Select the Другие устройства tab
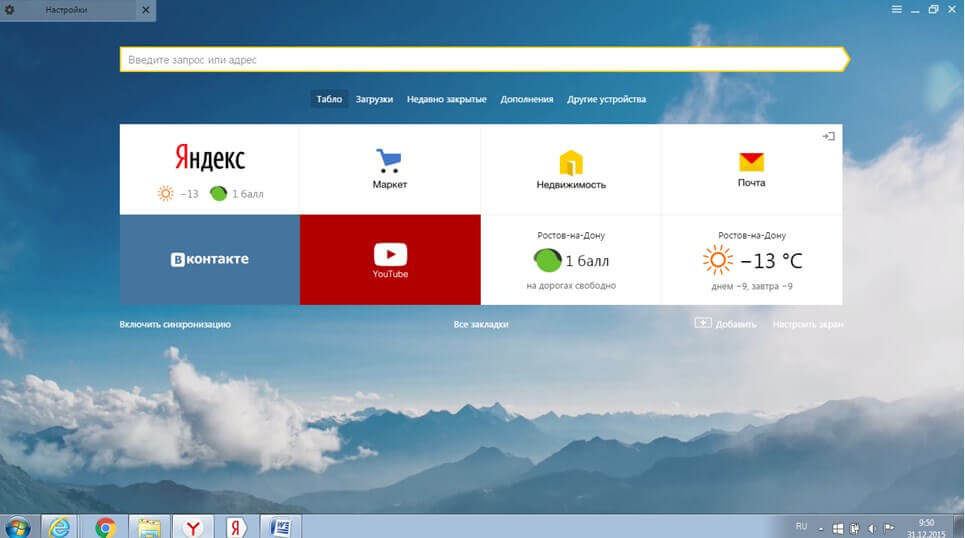Screen dimensions: 965x538 point(606,99)
